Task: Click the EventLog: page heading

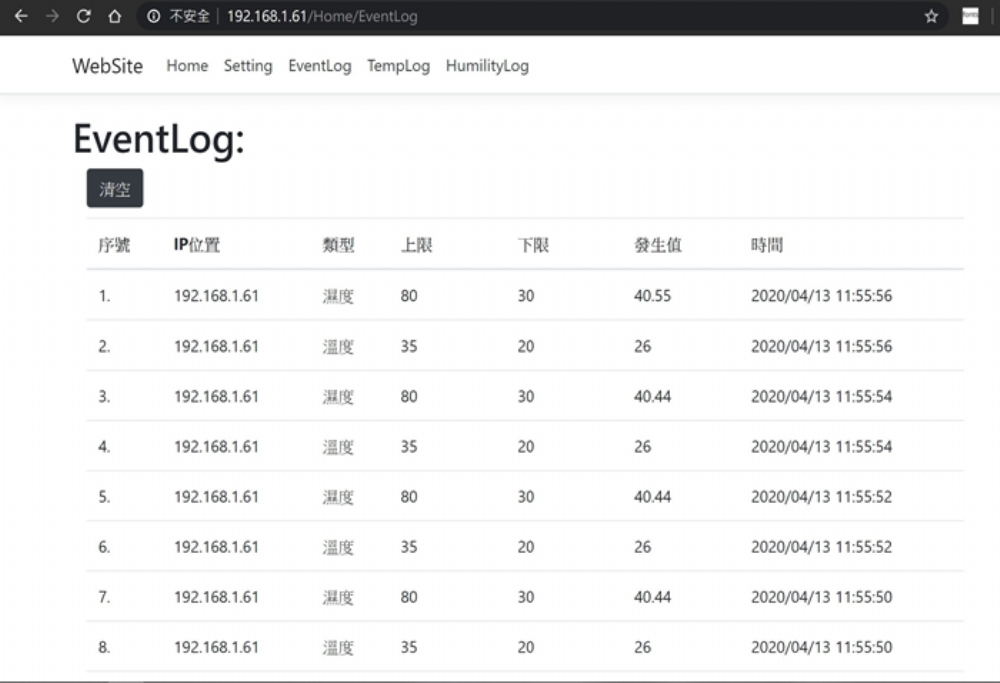Action: pos(159,139)
